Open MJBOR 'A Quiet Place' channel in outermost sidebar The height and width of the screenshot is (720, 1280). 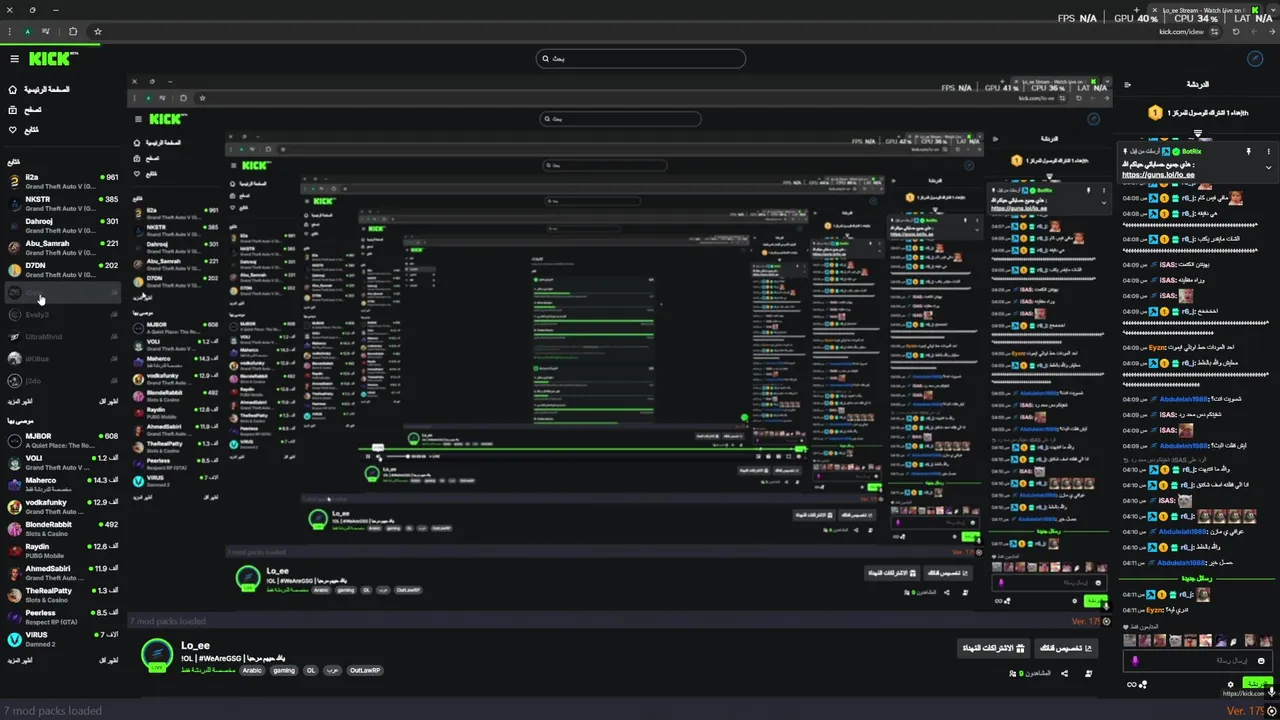click(63, 440)
